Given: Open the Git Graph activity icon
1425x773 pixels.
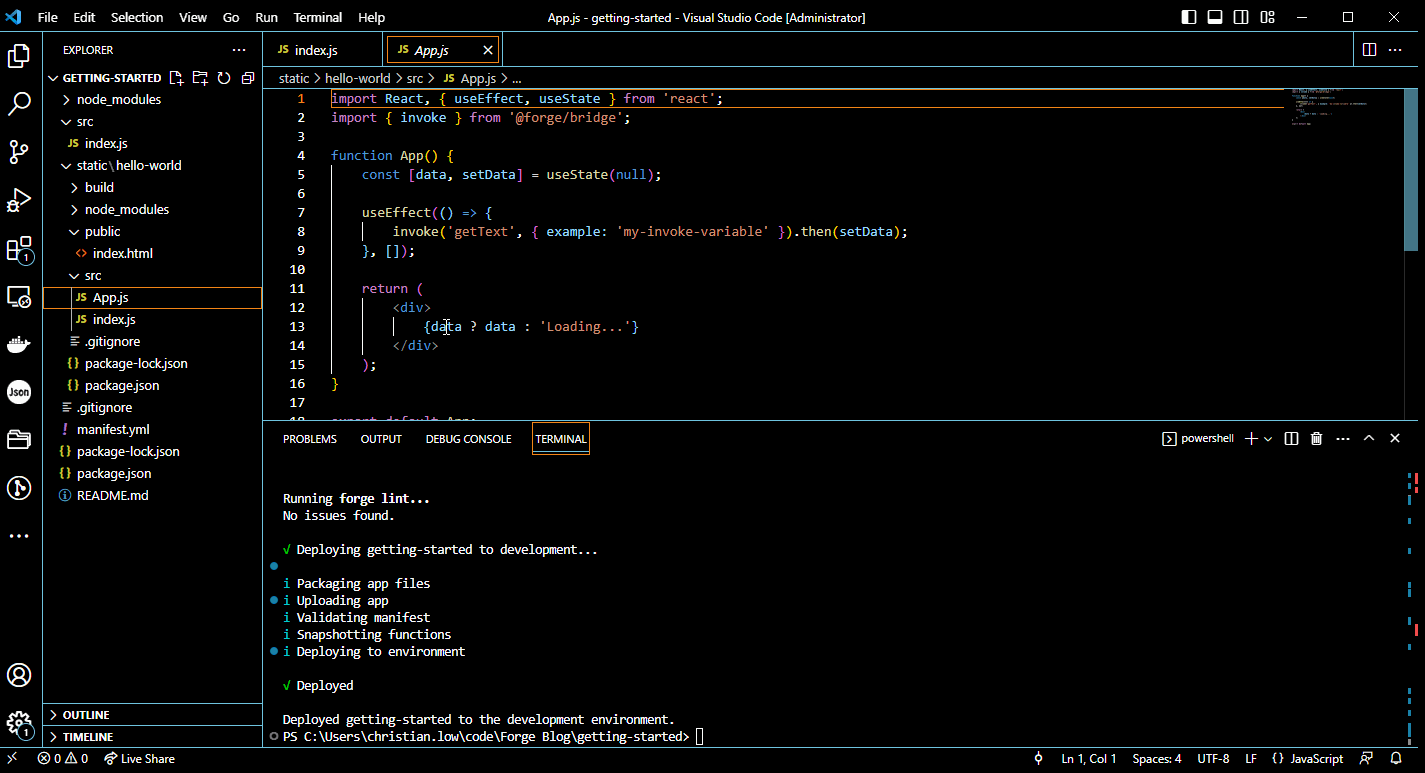Looking at the screenshot, I should tap(19, 488).
